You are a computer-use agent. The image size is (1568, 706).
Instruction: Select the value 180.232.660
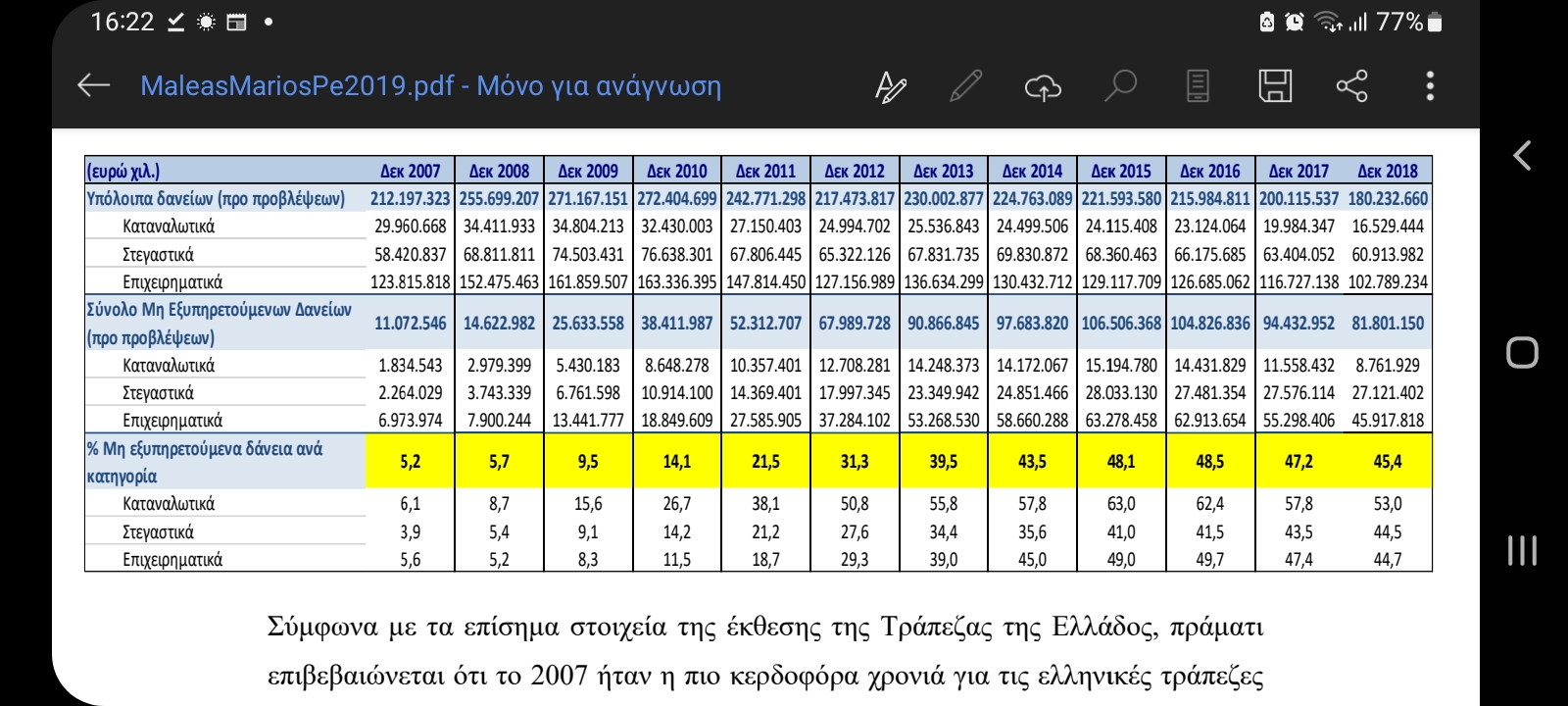coord(1388,198)
